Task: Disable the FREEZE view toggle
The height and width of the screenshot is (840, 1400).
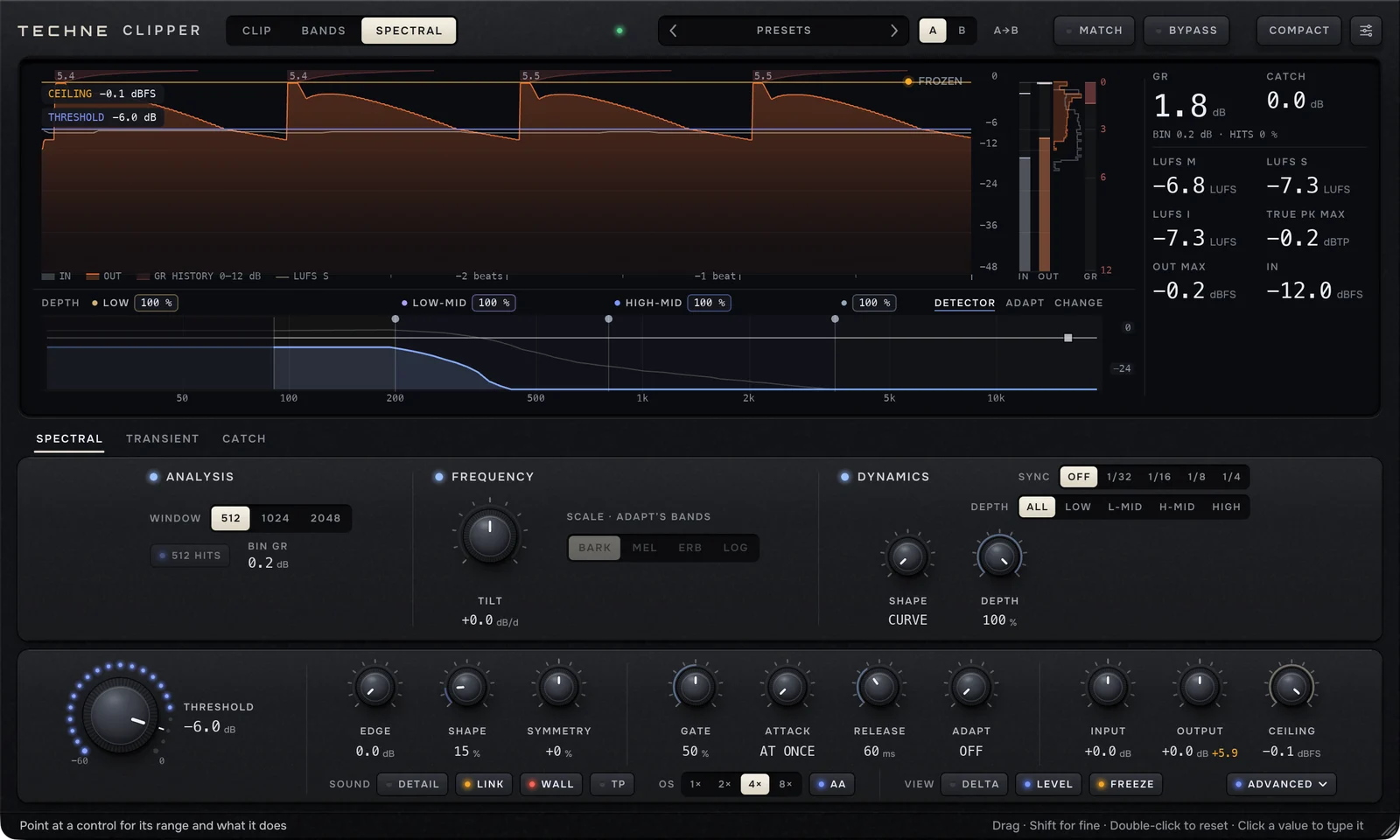Action: click(x=1125, y=784)
